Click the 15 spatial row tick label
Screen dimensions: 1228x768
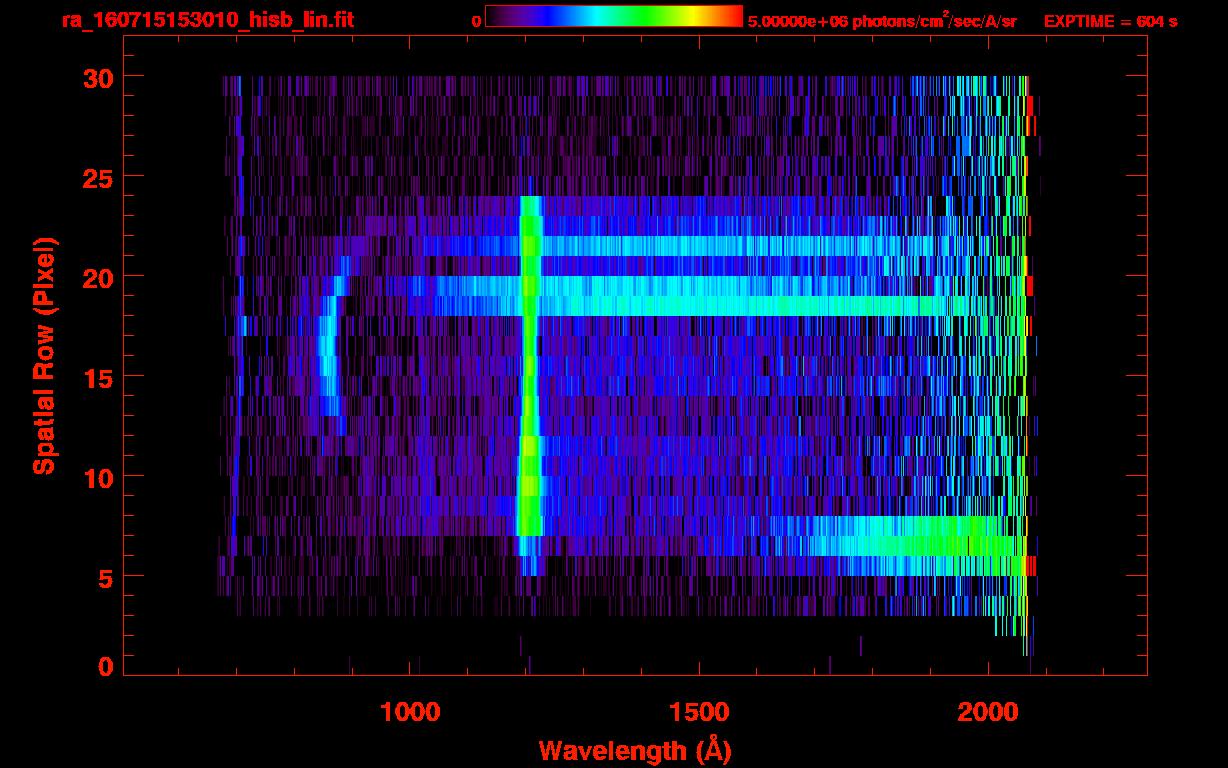97,377
